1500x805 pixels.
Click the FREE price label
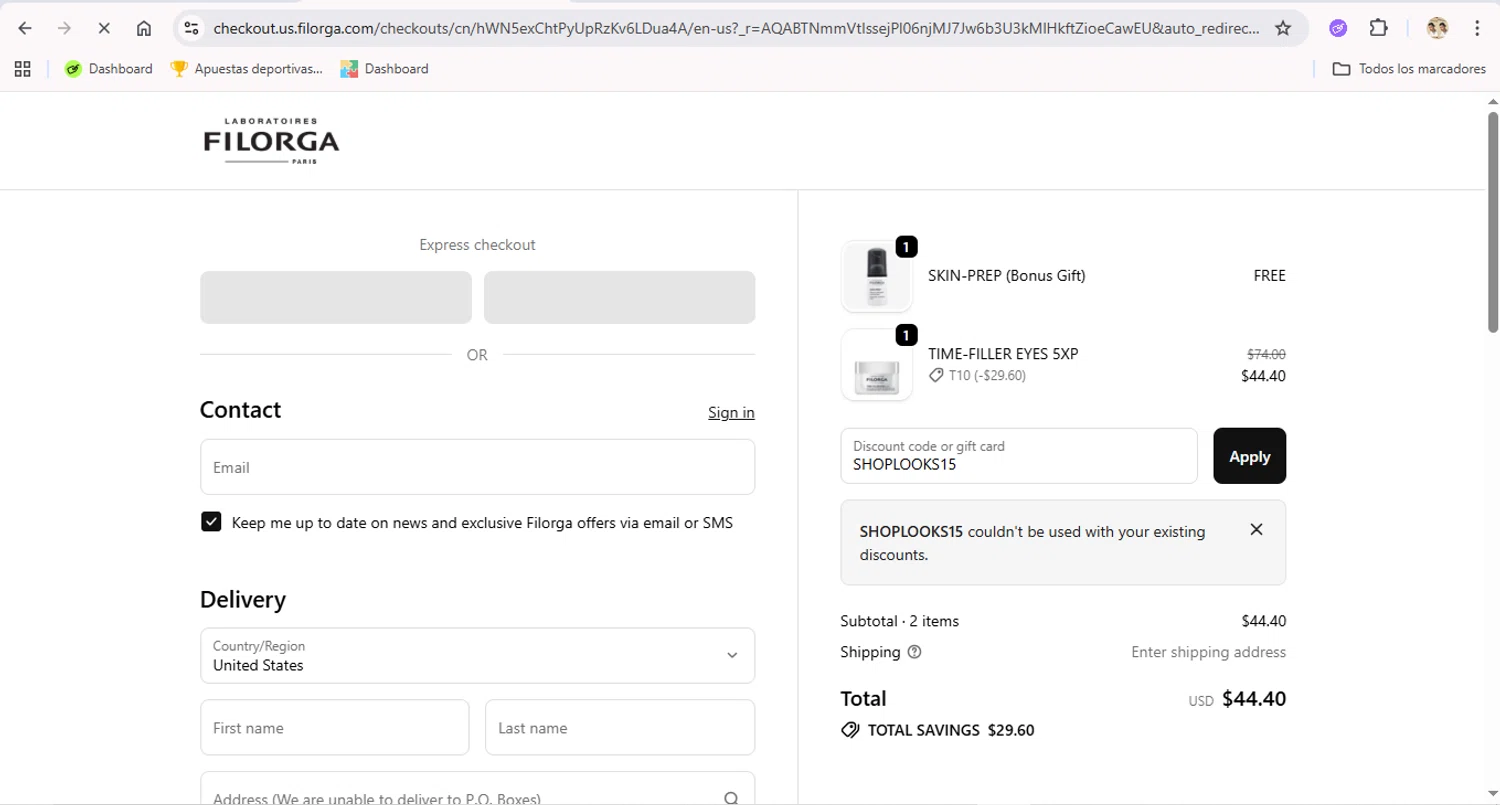pyautogui.click(x=1270, y=276)
